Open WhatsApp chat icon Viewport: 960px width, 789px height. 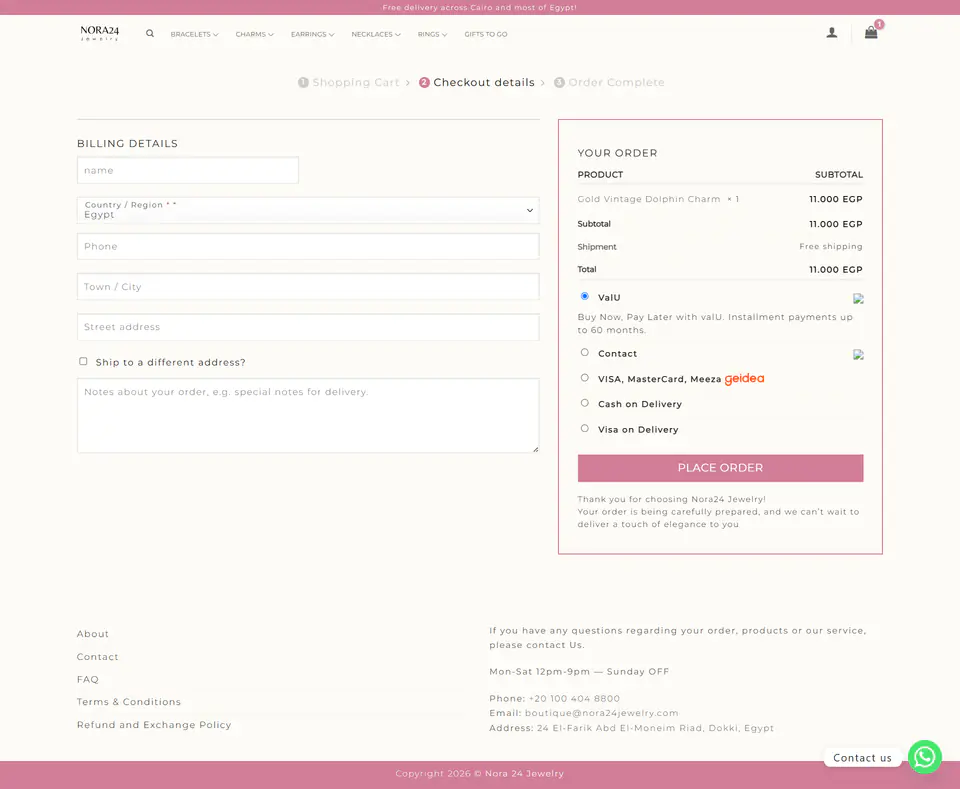pos(924,757)
